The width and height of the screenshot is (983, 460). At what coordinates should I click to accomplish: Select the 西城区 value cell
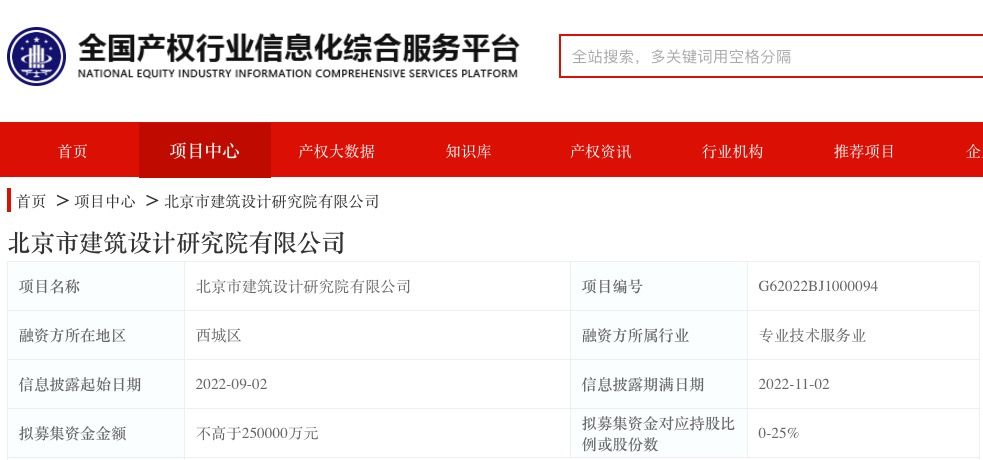pos(377,335)
